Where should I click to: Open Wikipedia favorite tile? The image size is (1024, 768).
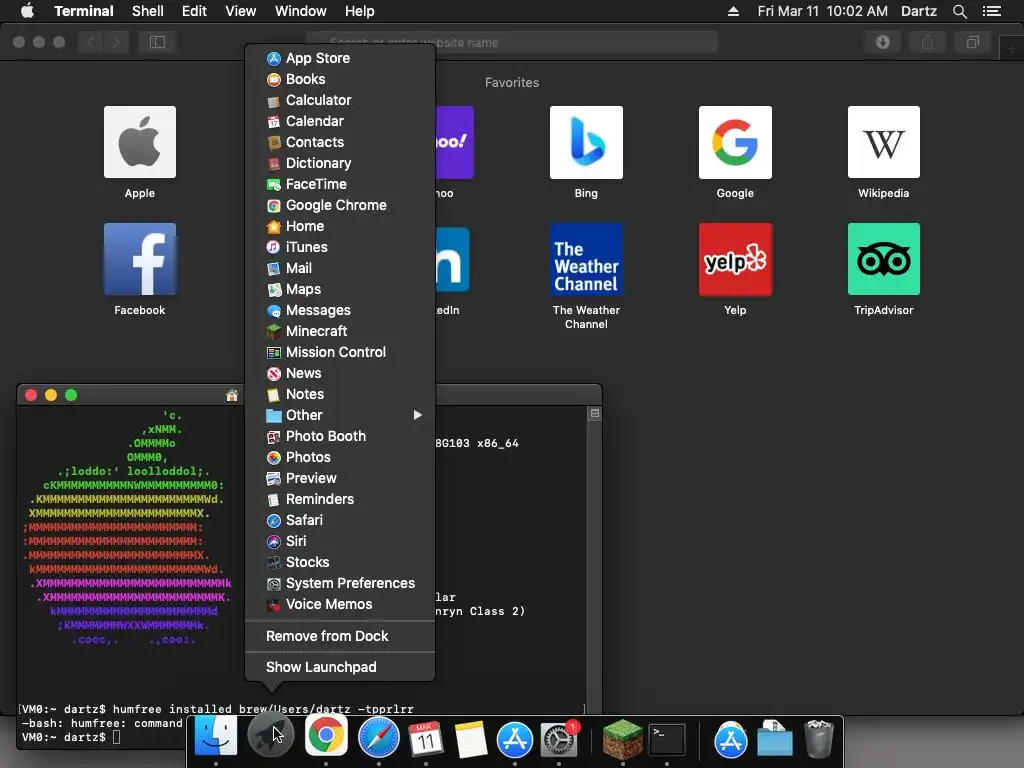pos(884,142)
